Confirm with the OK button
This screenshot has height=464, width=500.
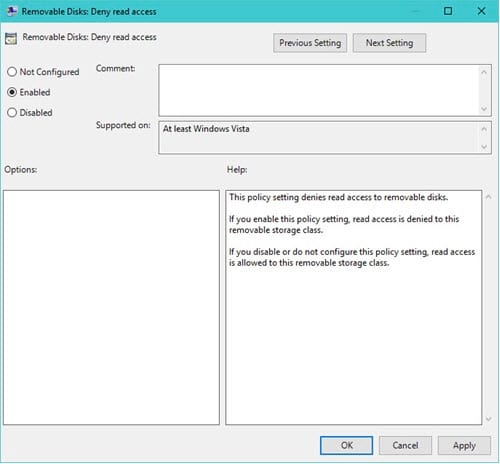tap(346, 445)
